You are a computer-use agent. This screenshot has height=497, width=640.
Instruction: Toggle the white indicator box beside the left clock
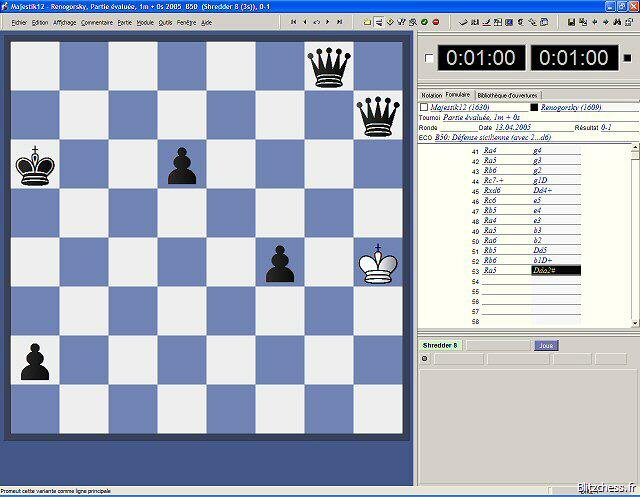click(x=429, y=58)
